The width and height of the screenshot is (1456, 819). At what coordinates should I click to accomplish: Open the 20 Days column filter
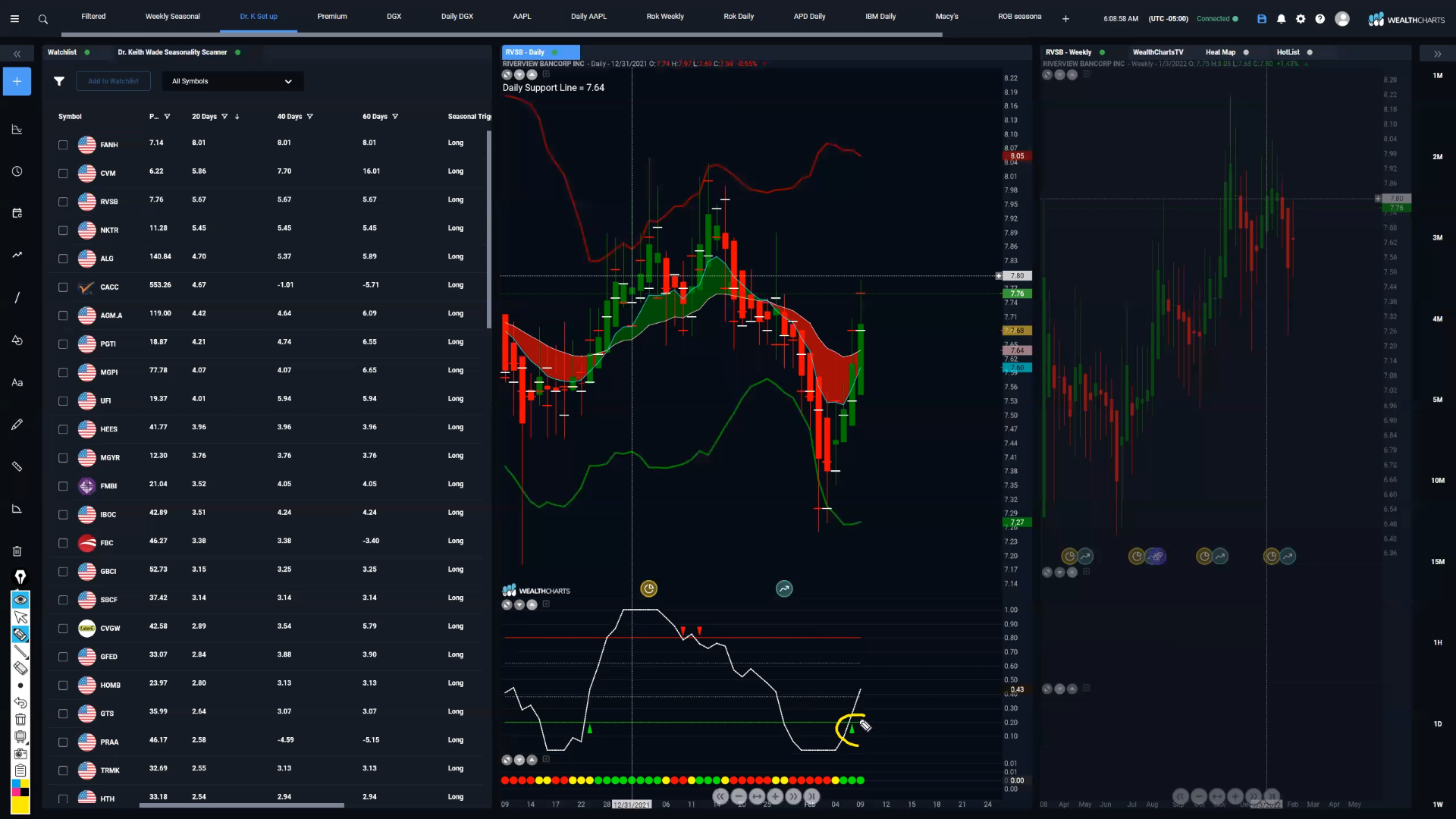(x=224, y=117)
